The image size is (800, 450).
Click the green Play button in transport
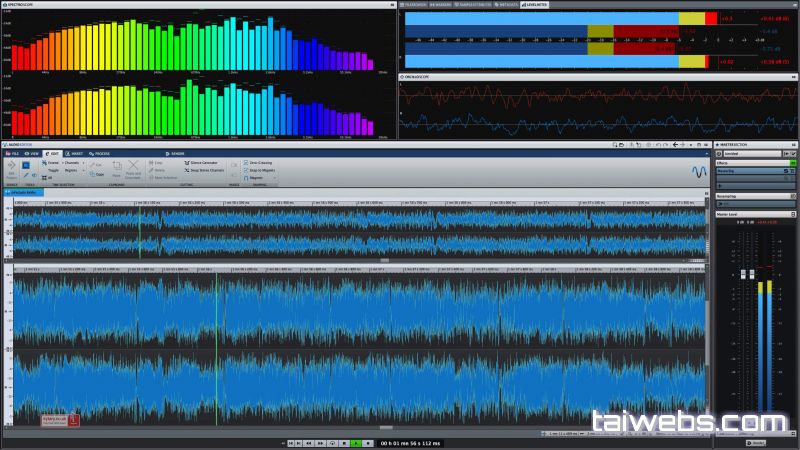pyautogui.click(x=356, y=442)
